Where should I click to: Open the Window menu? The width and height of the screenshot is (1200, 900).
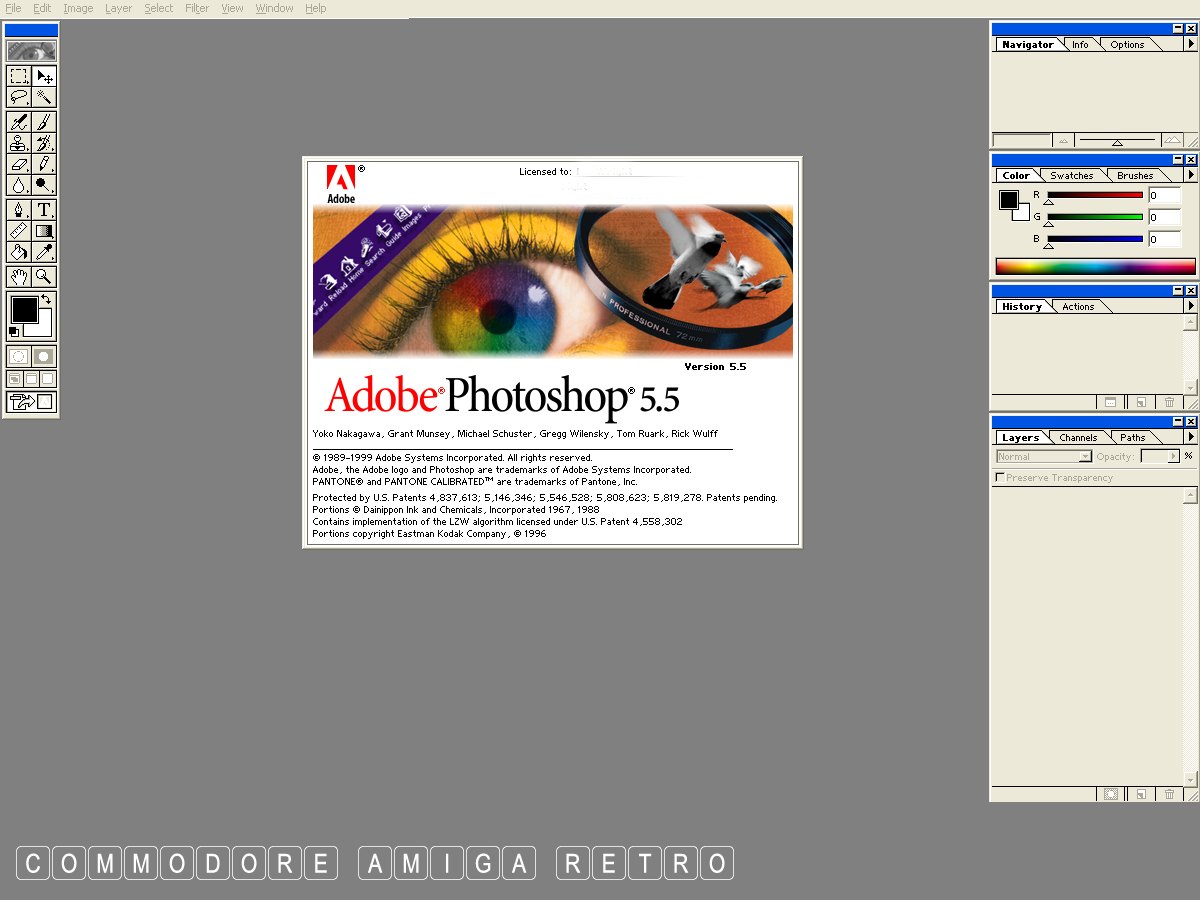[x=274, y=8]
